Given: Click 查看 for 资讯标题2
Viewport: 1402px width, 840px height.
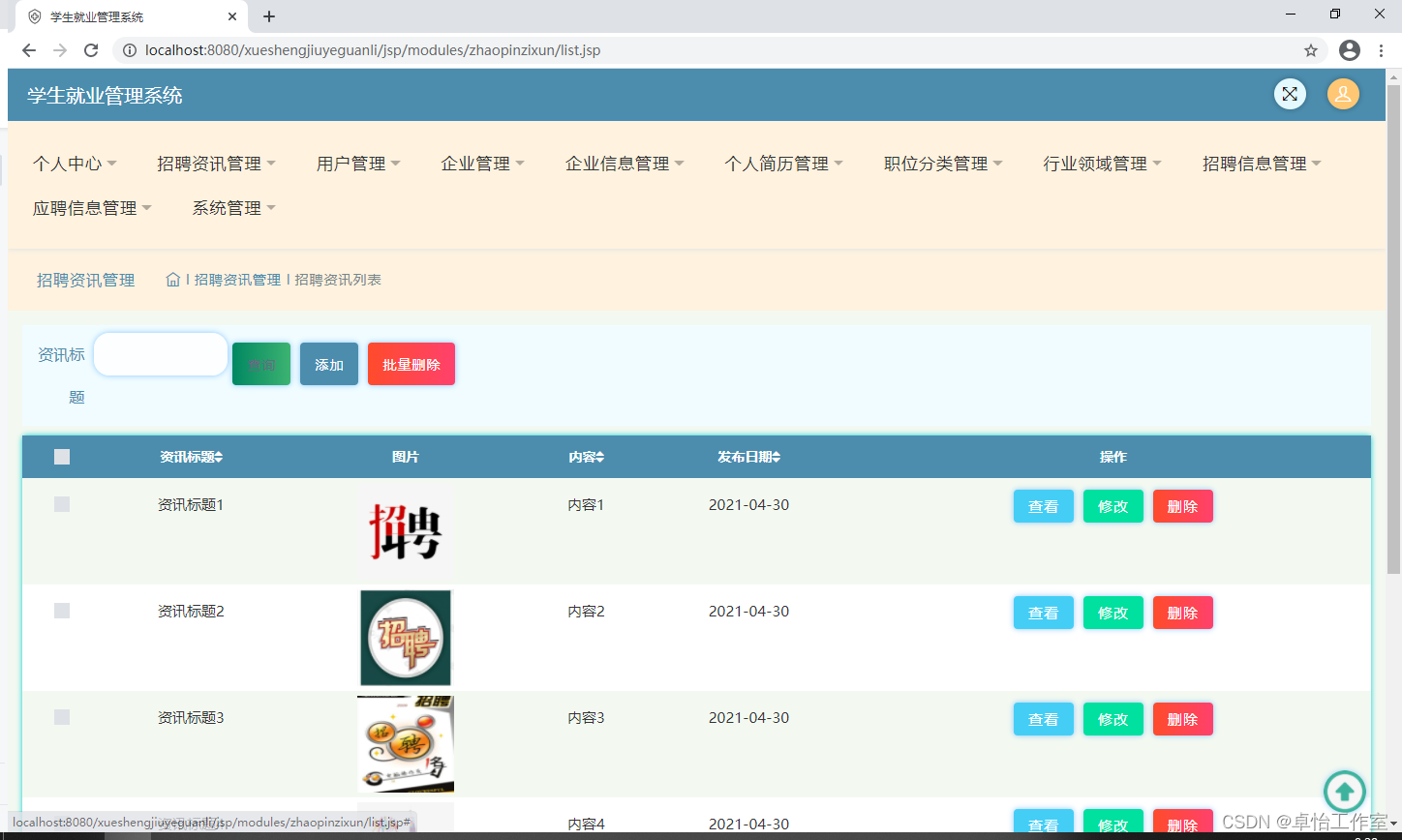Looking at the screenshot, I should (x=1044, y=613).
